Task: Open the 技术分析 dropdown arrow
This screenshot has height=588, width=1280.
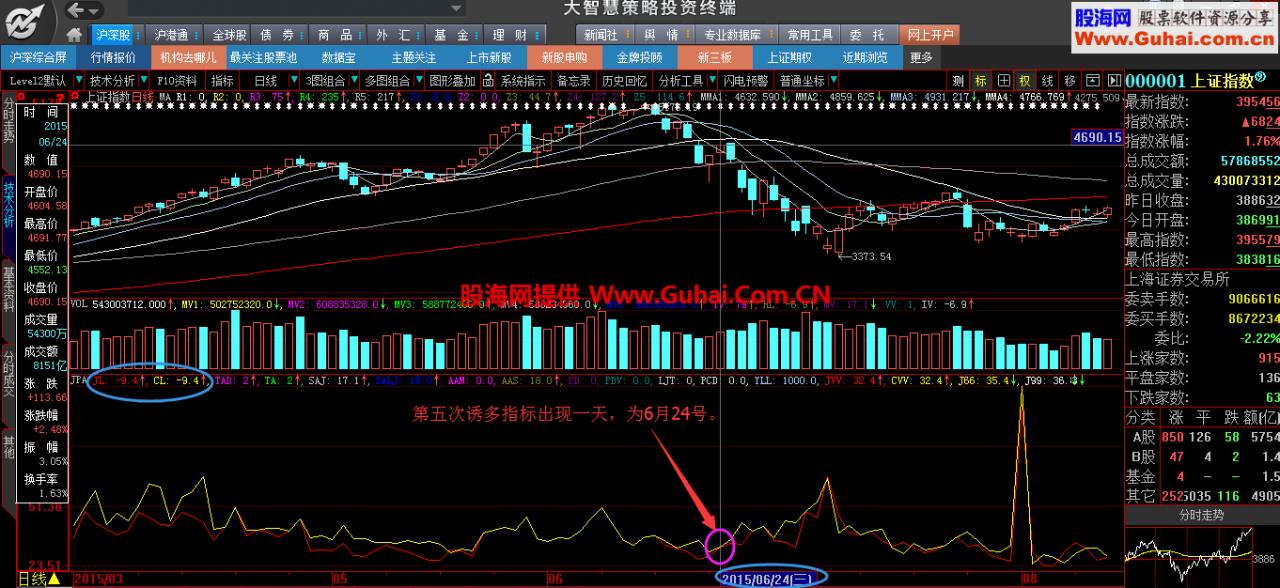Action: point(144,80)
